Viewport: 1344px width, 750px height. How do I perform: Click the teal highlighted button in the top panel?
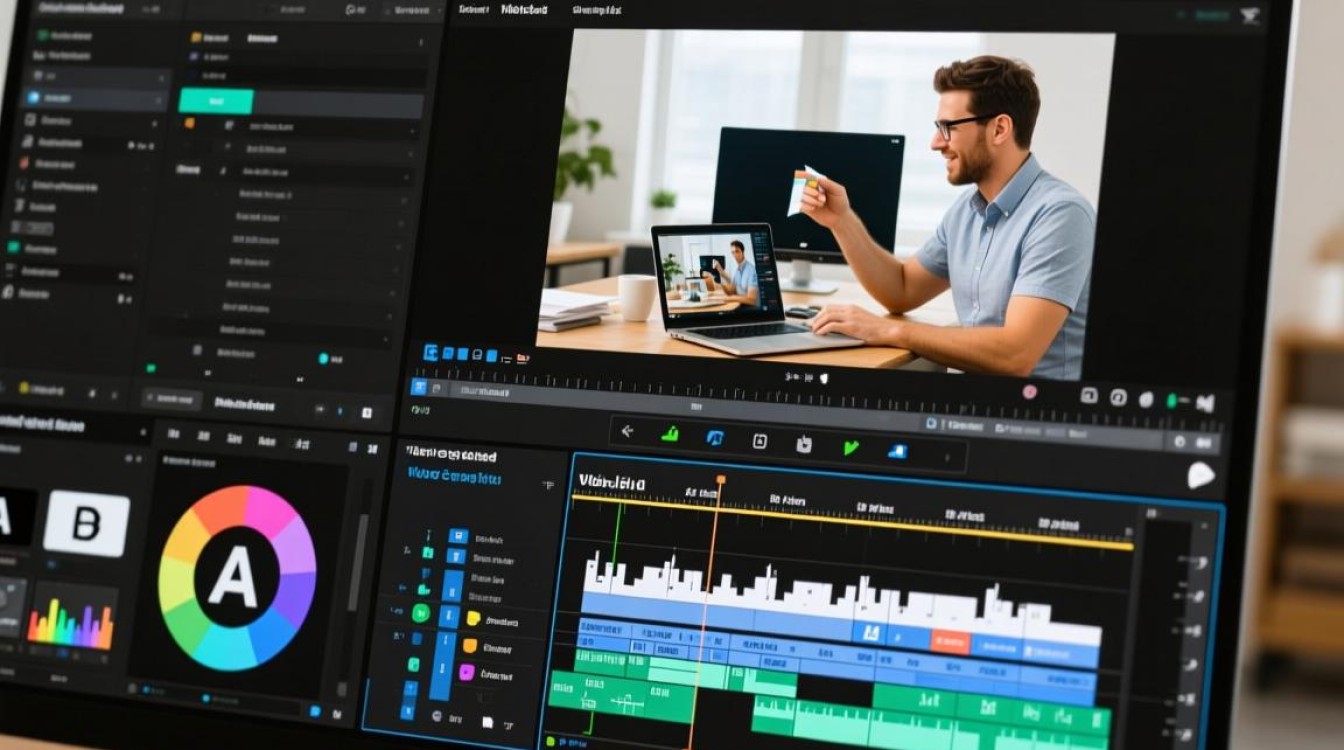pyautogui.click(x=216, y=101)
